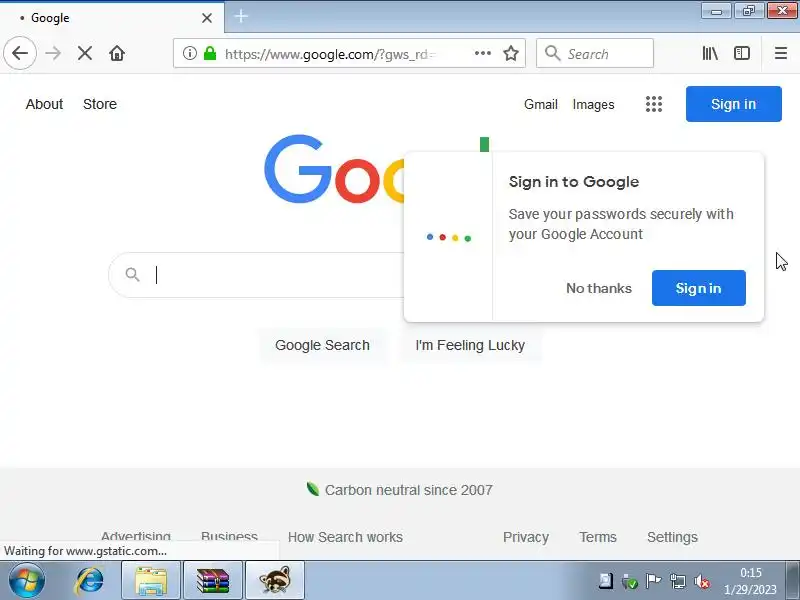Click Show desktop strip beside the clock
The width and height of the screenshot is (800, 600).
[792, 581]
